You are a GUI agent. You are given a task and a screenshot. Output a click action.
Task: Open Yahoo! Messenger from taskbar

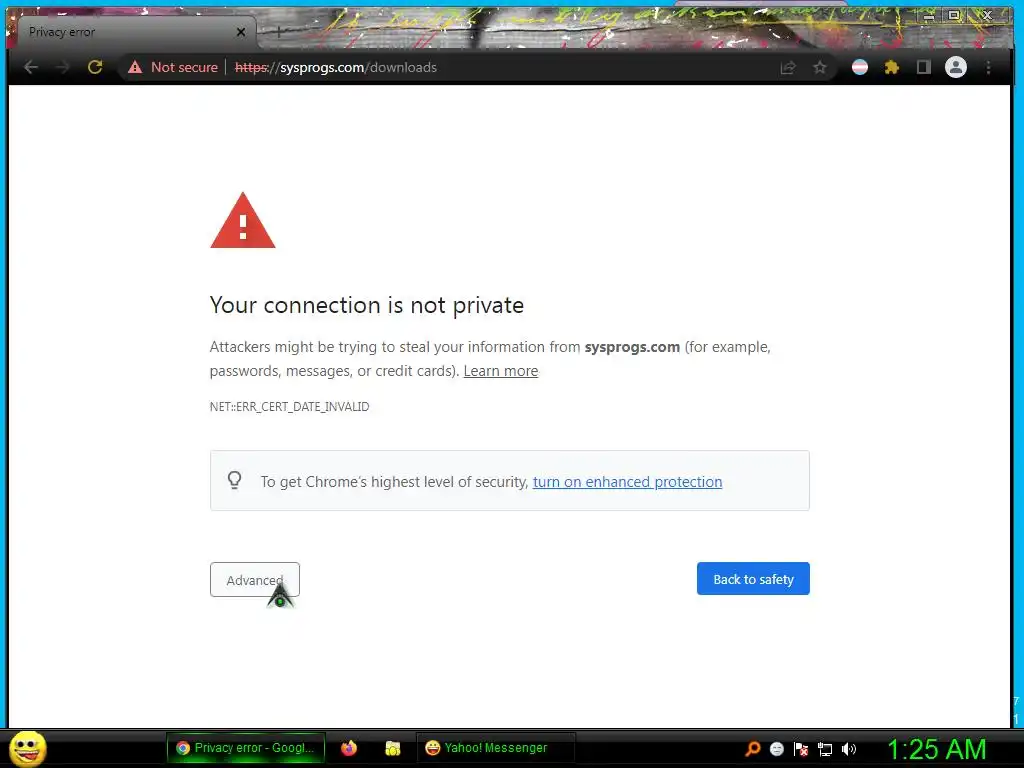[x=496, y=748]
